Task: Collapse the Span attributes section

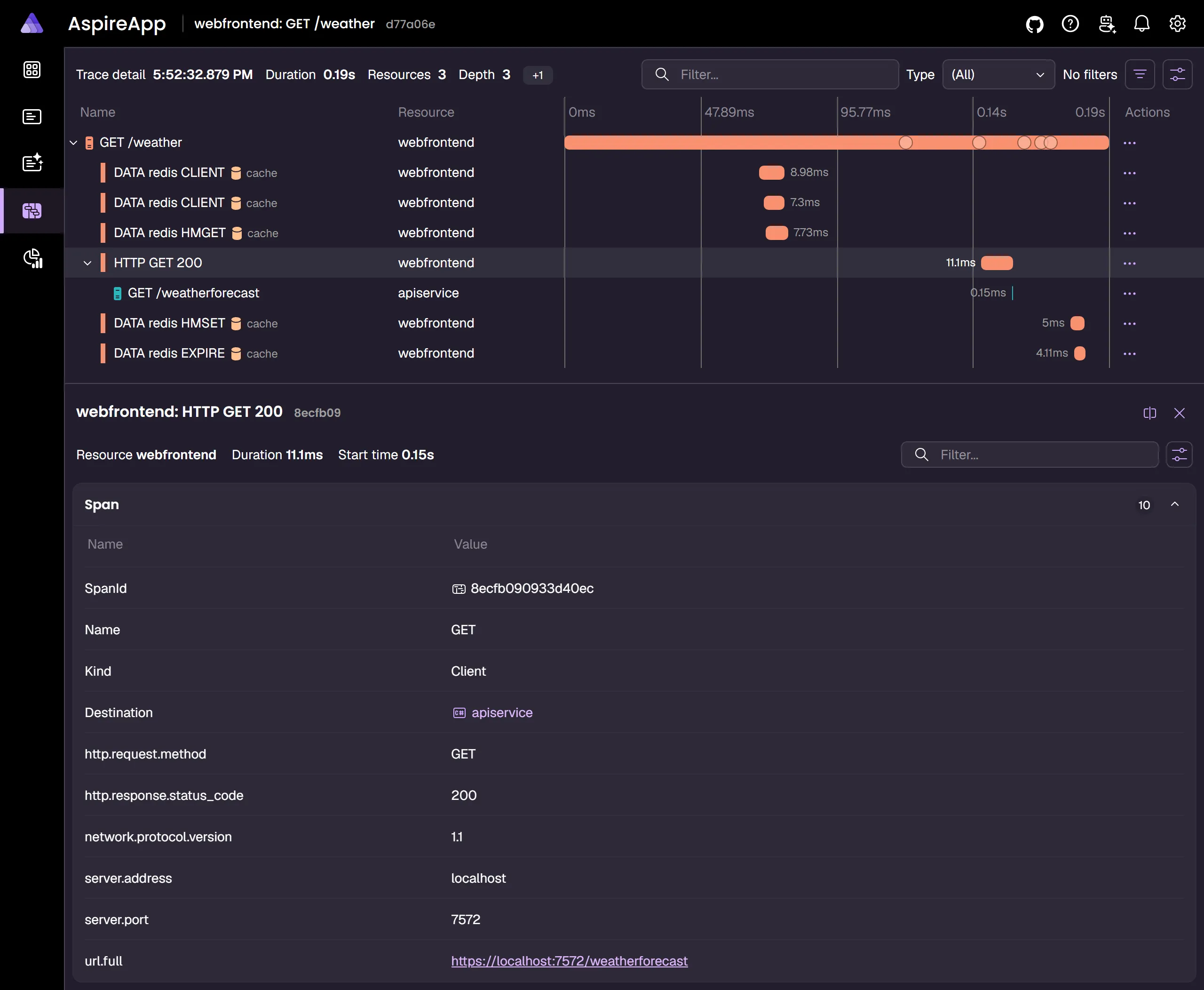Action: (x=1174, y=505)
